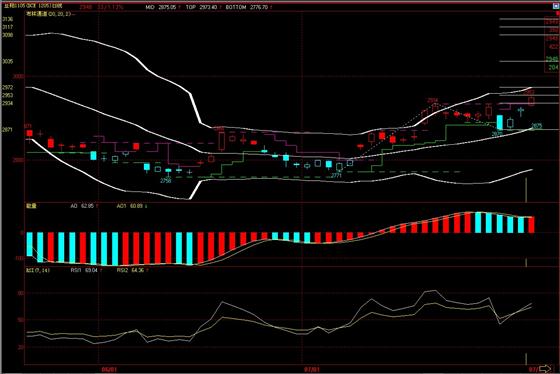Click the last red AO histogram bar
560x374 pixels.
tap(531, 225)
